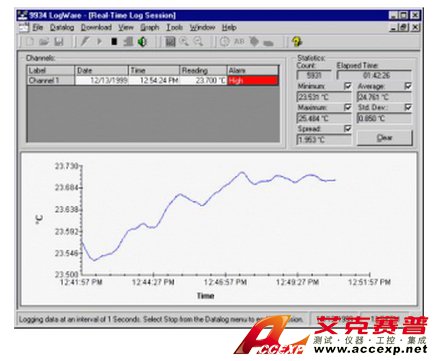Disable the Spread statistic checkbox
The image size is (435, 361).
tap(348, 128)
